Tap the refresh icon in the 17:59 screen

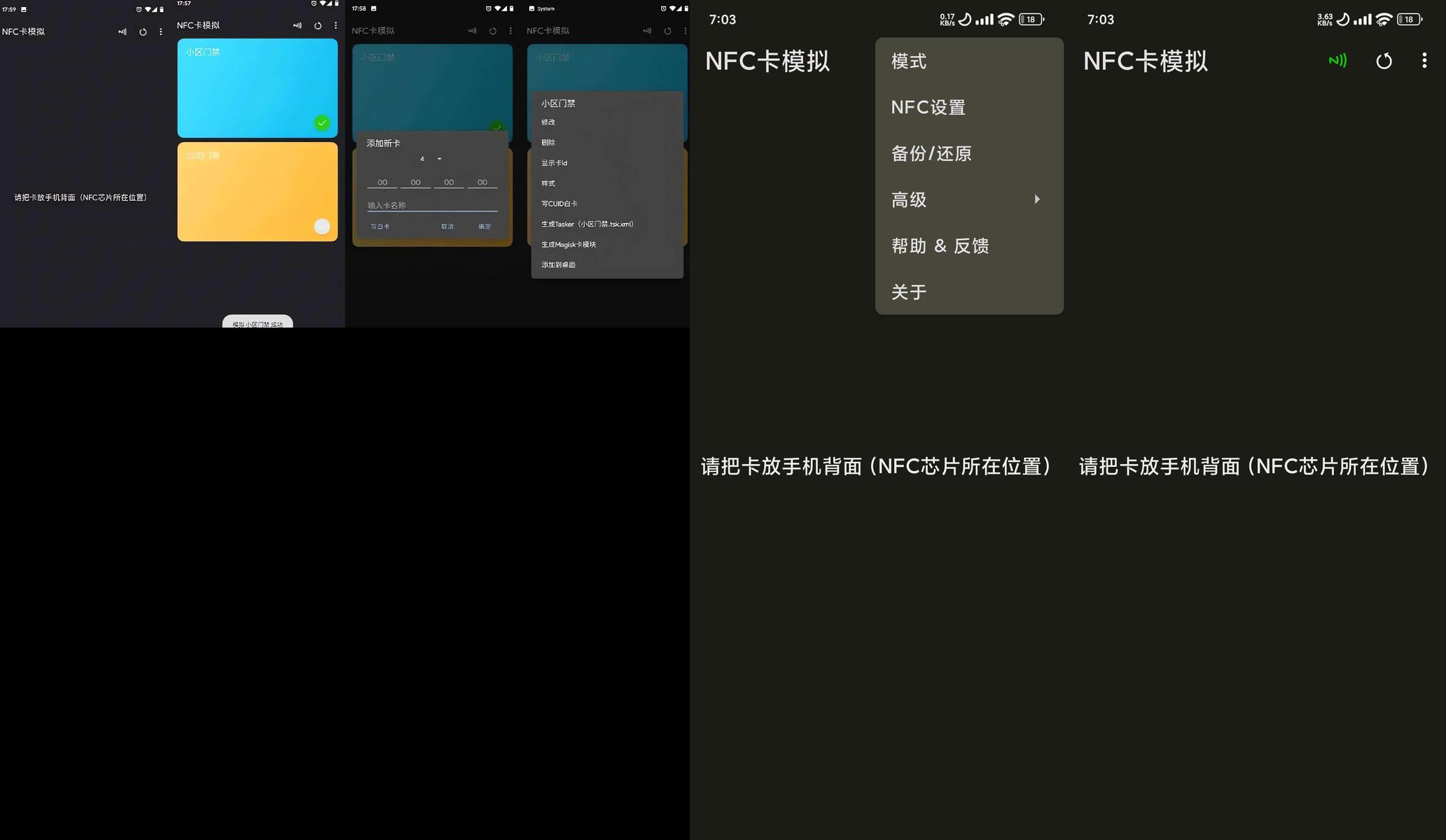[x=143, y=31]
